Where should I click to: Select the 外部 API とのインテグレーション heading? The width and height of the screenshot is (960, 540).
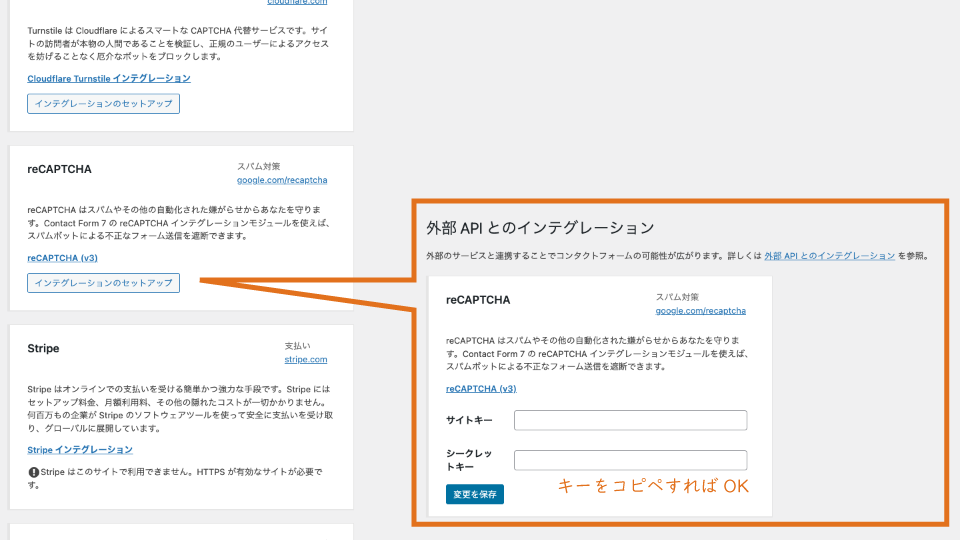[540, 228]
